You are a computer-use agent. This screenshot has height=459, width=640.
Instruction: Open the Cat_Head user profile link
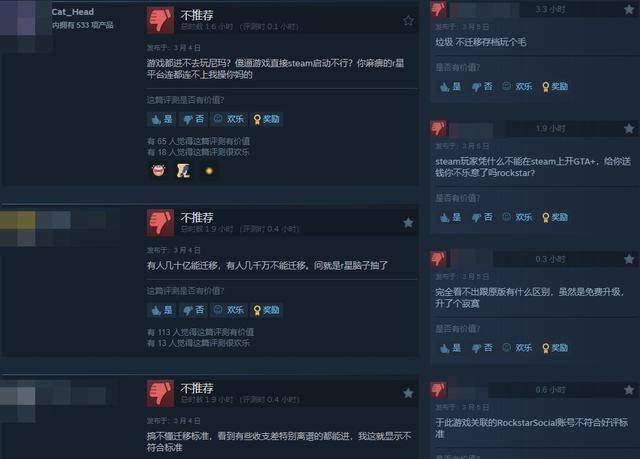coord(73,12)
